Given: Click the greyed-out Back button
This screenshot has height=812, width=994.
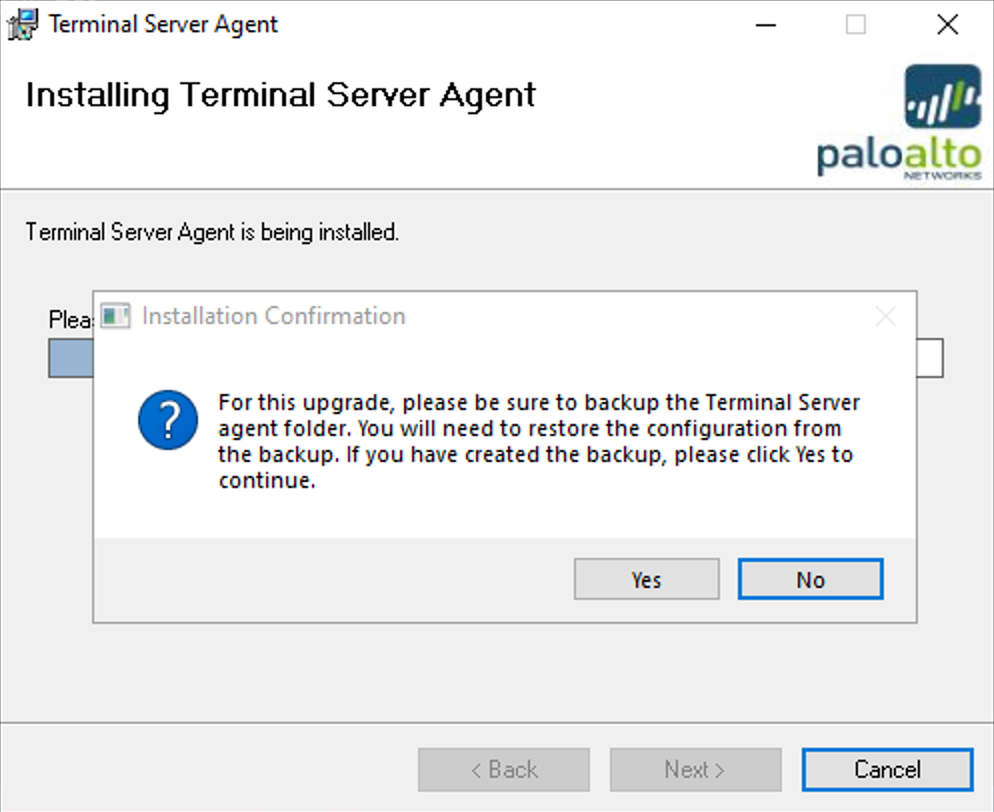Looking at the screenshot, I should coord(503,769).
